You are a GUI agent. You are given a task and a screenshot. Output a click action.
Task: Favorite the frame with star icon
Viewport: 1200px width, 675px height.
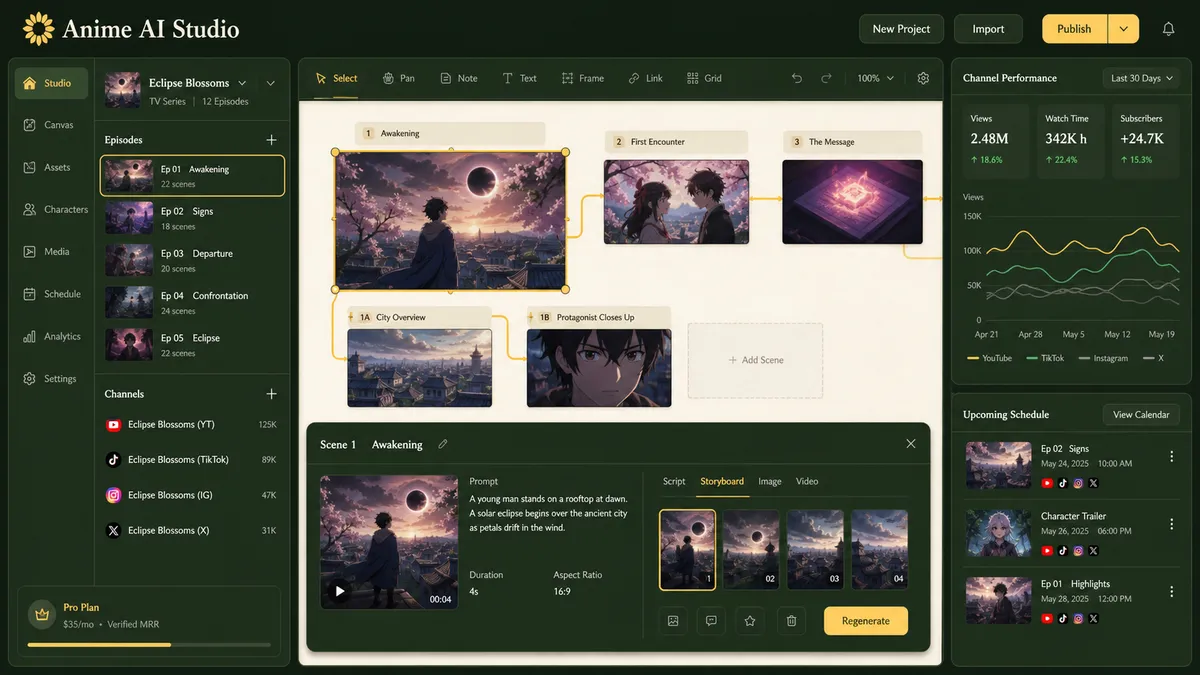point(750,621)
